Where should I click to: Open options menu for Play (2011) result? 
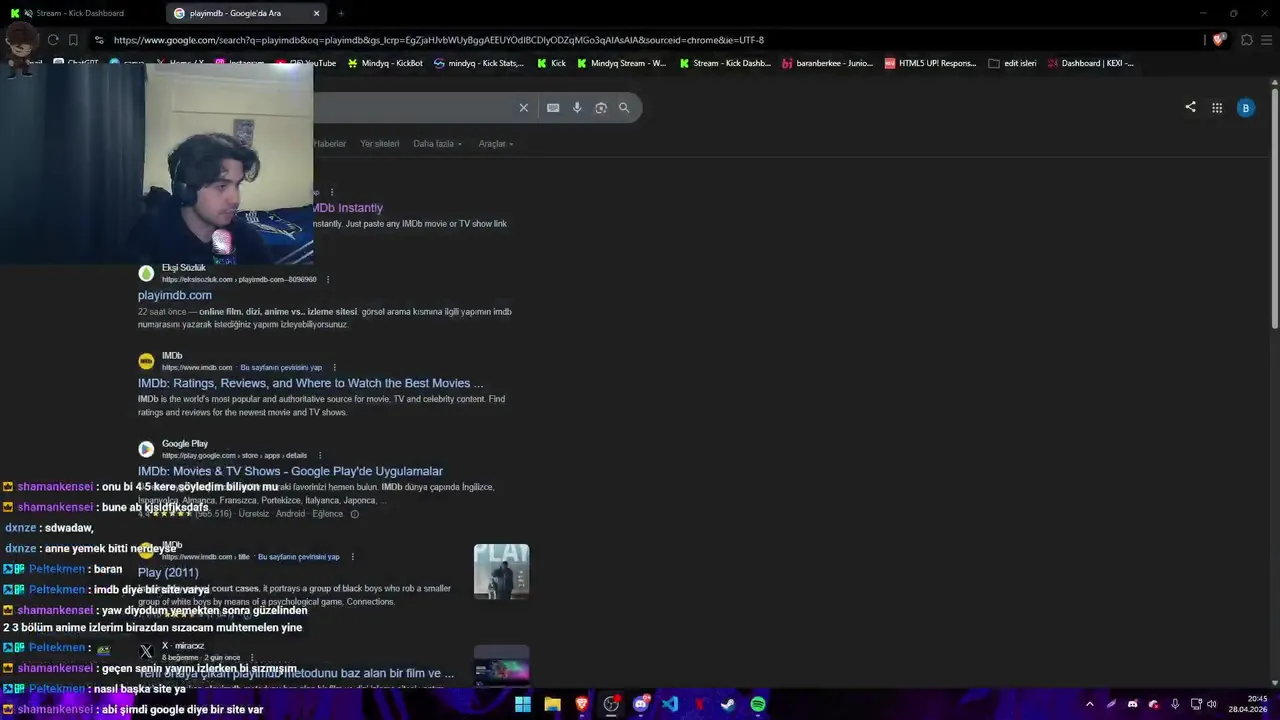[x=352, y=557]
